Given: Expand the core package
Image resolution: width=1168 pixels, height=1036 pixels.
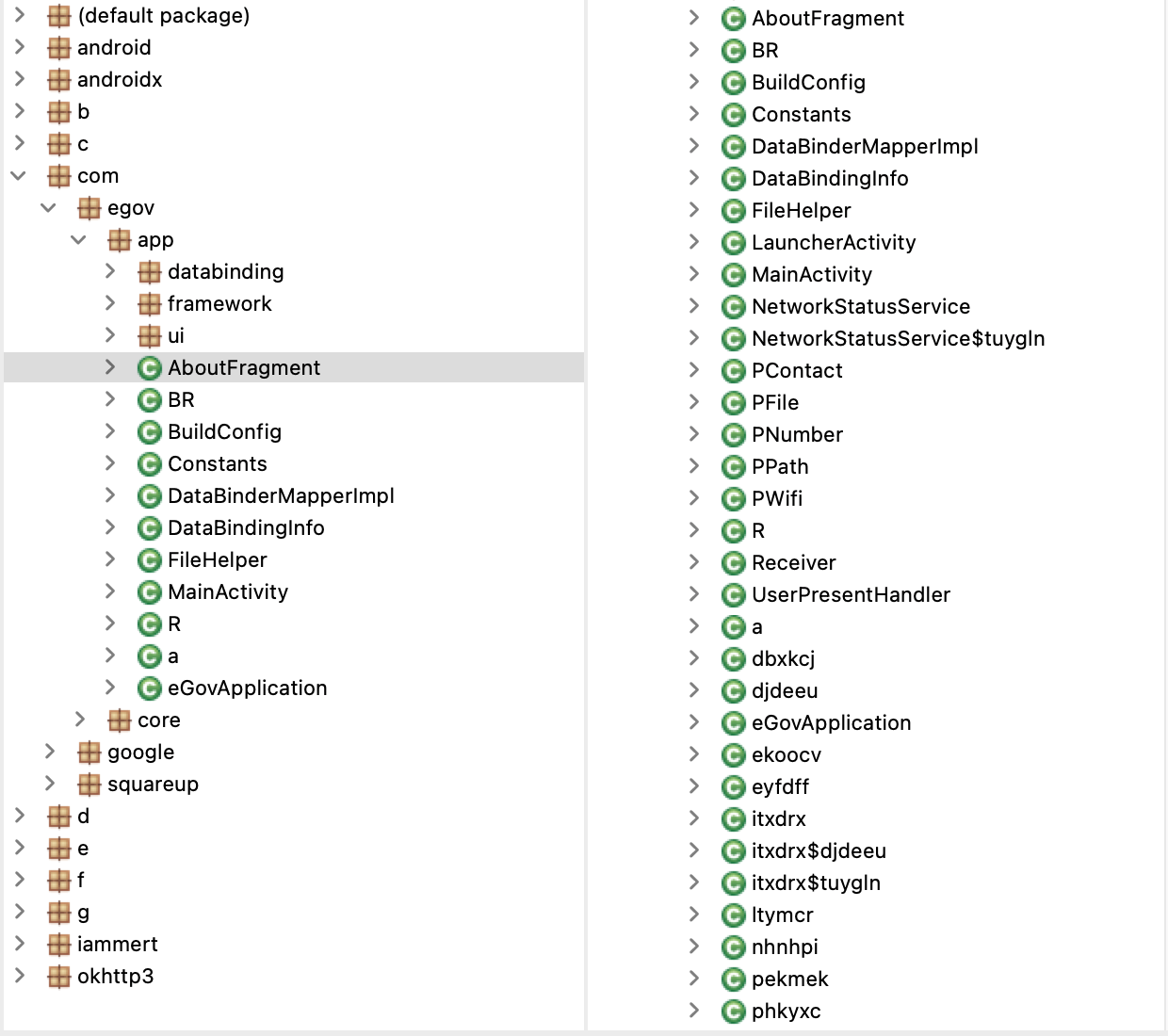Looking at the screenshot, I should [80, 720].
